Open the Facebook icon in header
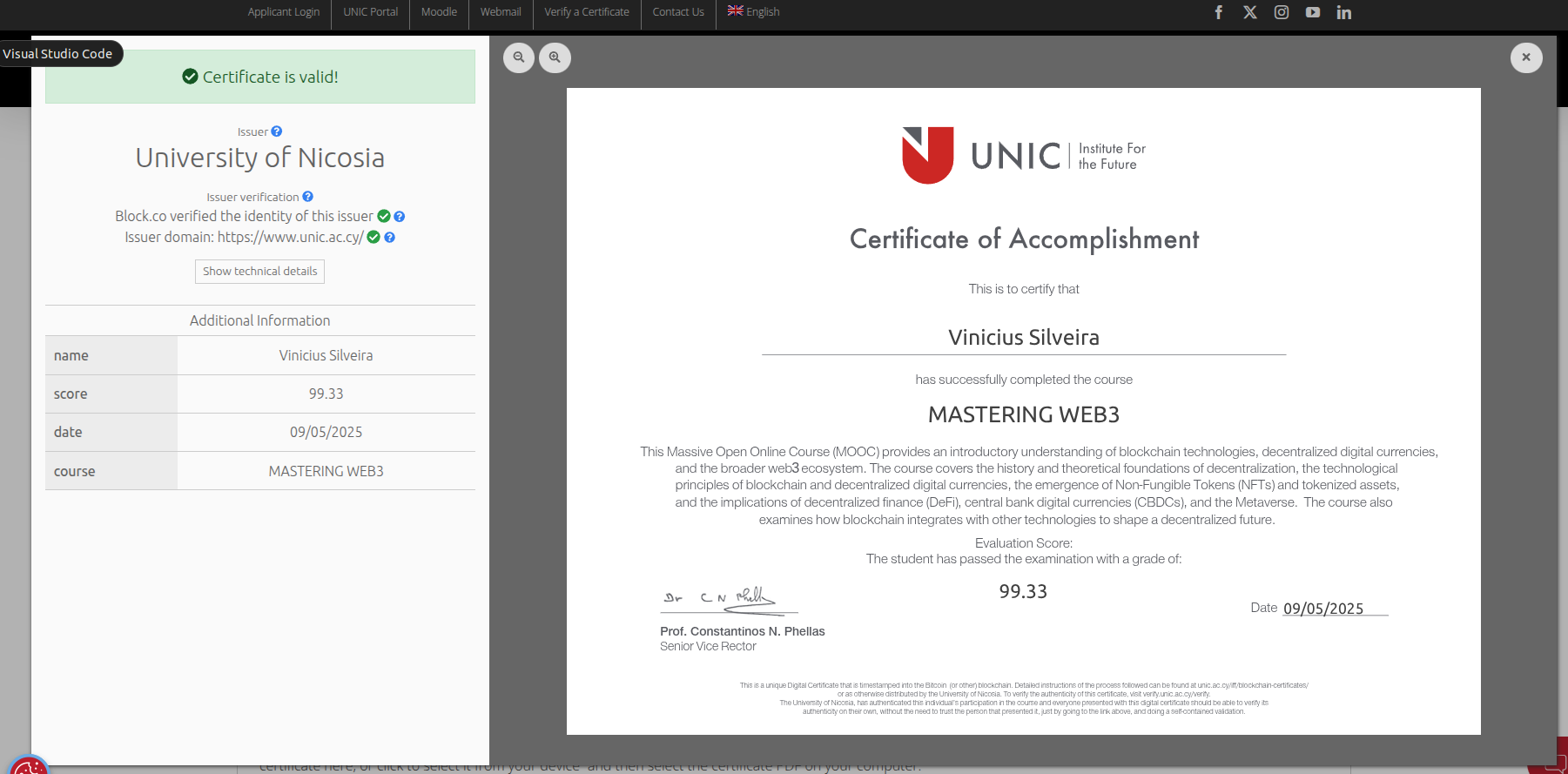 1219,12
